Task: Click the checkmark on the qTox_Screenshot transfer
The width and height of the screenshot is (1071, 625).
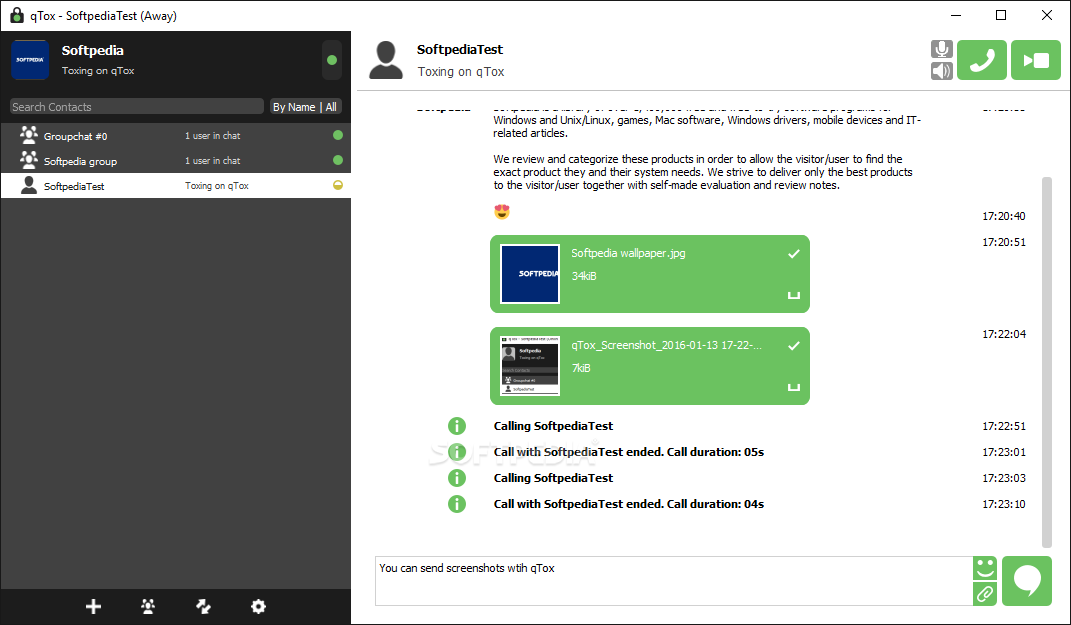Action: (x=794, y=346)
